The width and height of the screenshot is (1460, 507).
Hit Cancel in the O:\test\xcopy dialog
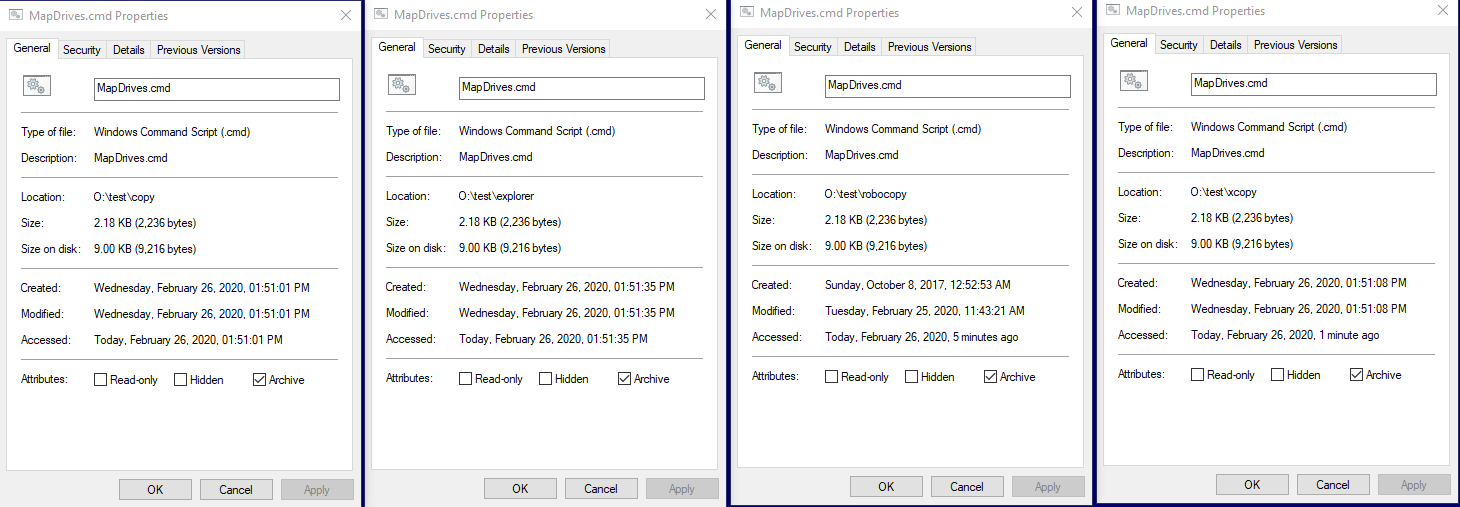[x=1332, y=485]
